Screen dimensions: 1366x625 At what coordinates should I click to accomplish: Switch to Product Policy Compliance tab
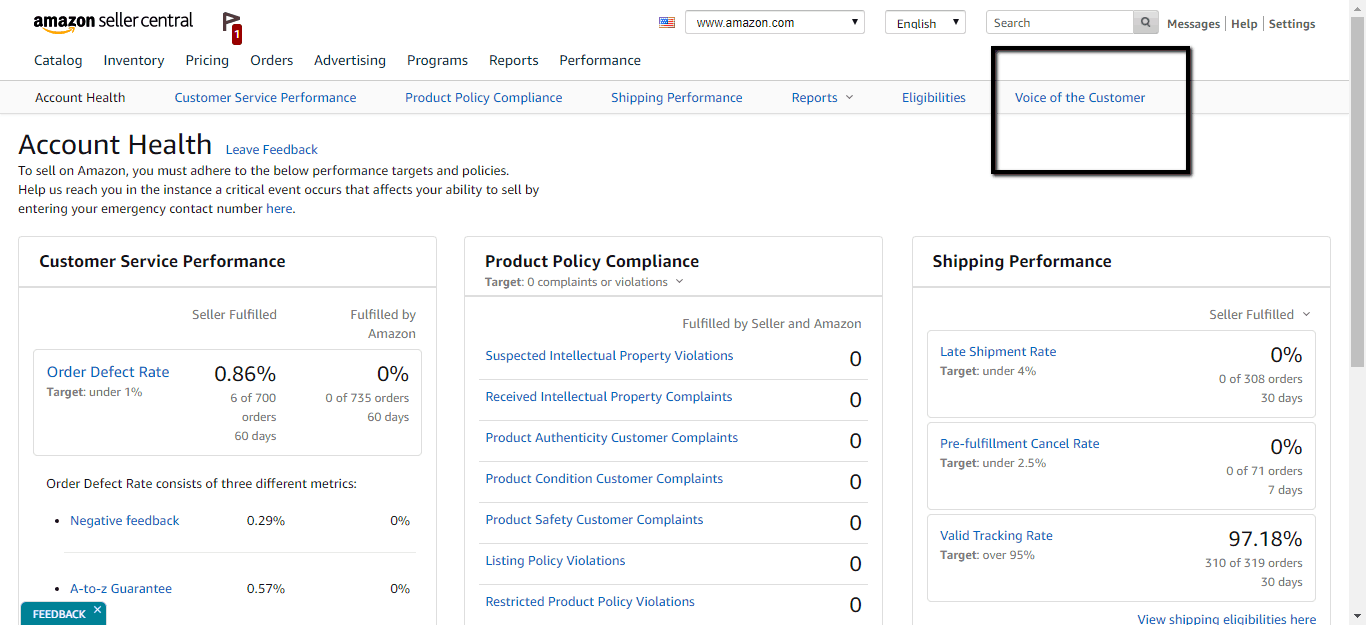tap(484, 98)
